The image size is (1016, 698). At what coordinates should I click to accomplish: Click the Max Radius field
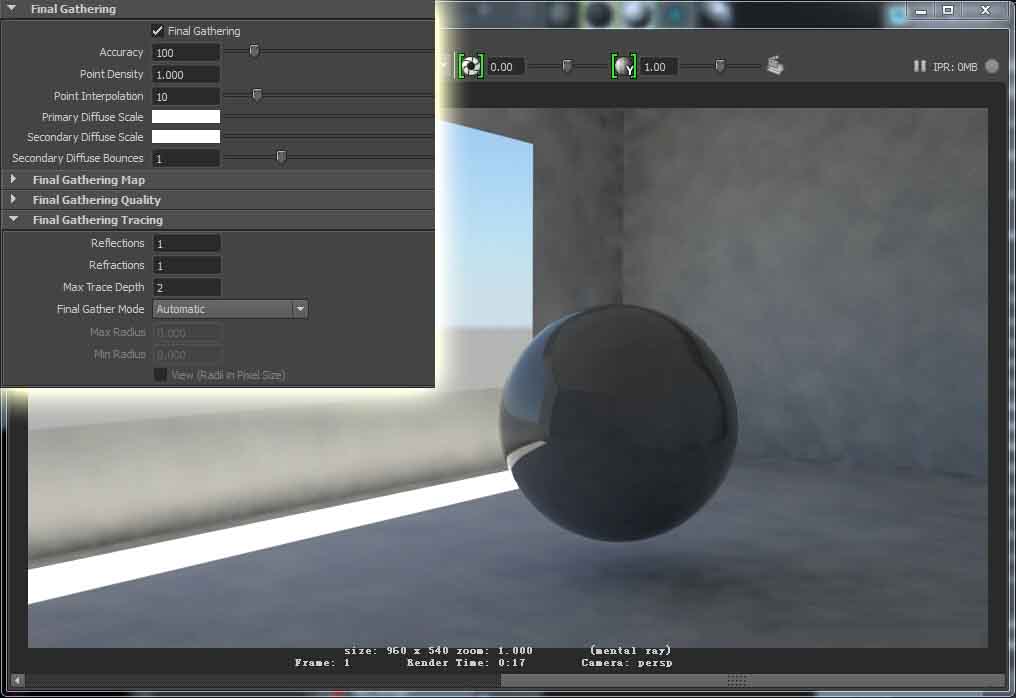coord(187,332)
